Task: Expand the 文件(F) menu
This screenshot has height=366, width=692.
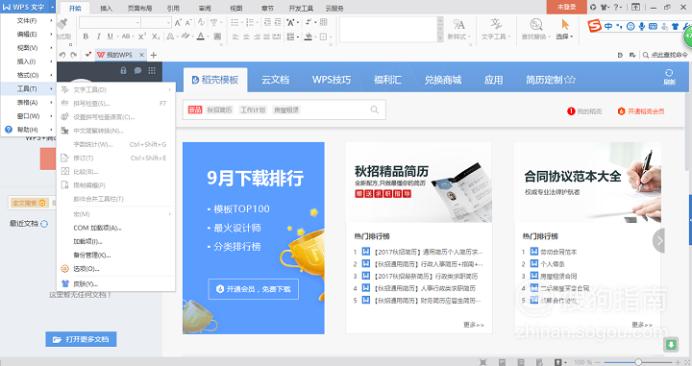Action: (28, 20)
